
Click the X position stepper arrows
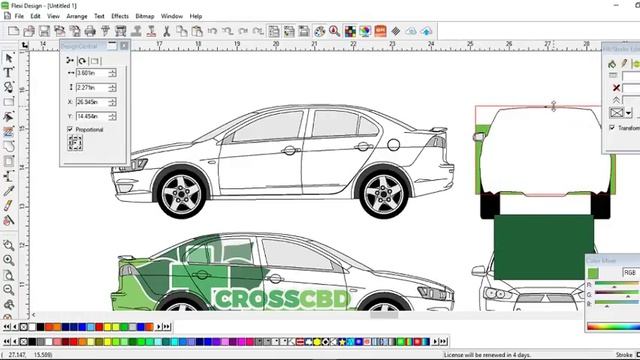pyautogui.click(x=112, y=102)
